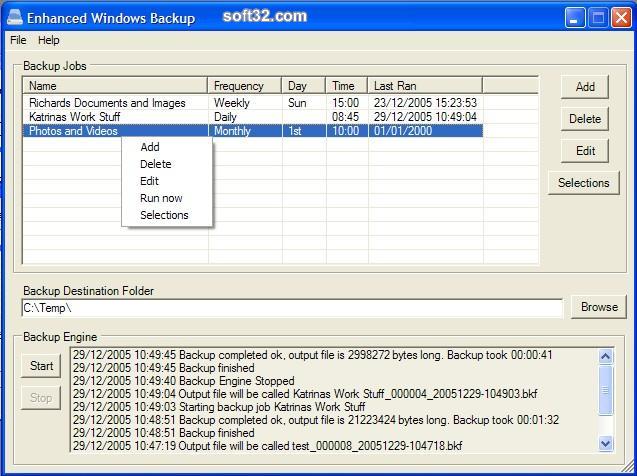Click the Edit button on the right
Viewport: 637px width, 476px height.
(585, 151)
